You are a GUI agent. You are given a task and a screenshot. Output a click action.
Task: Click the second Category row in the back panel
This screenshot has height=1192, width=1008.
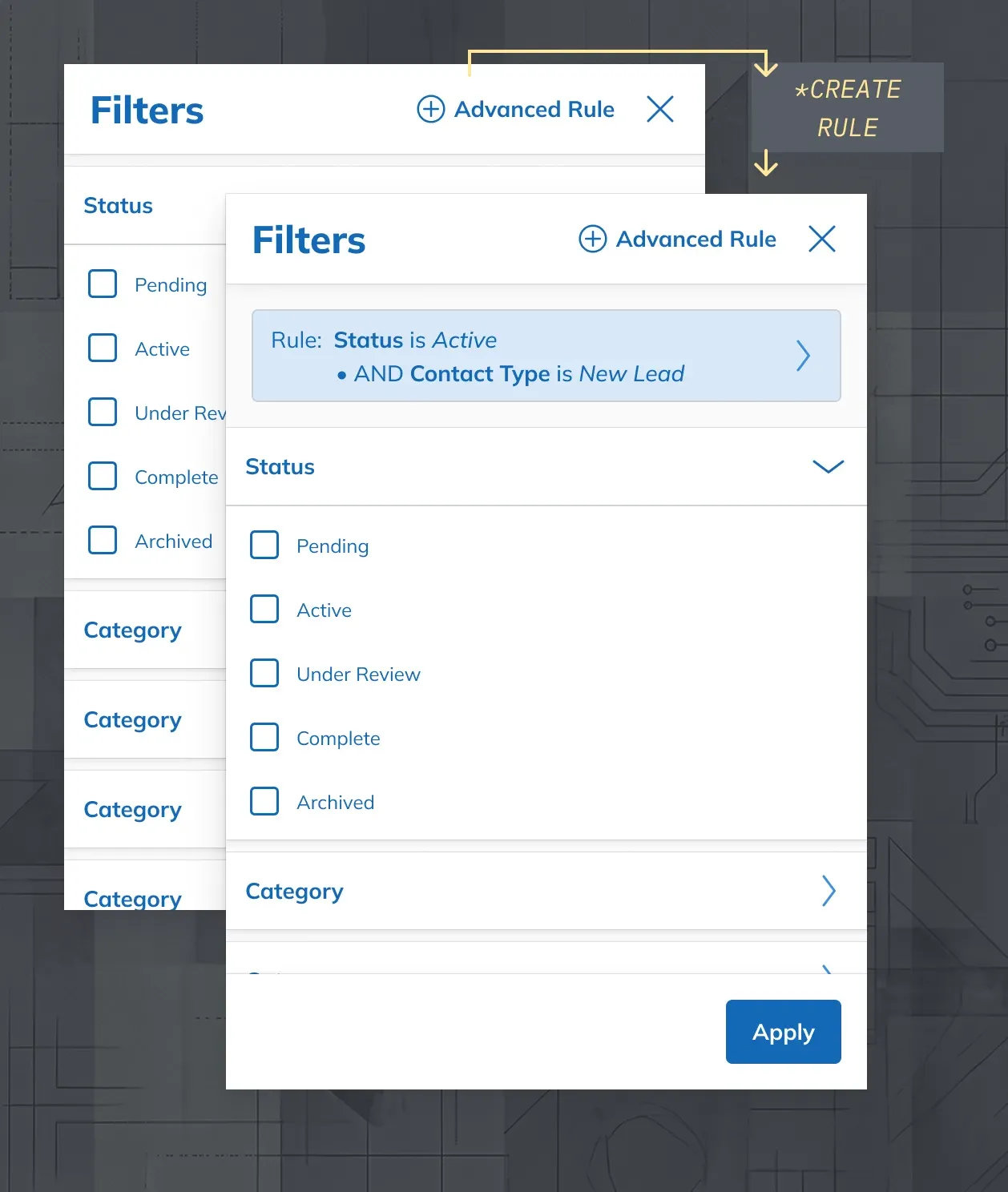tap(145, 720)
